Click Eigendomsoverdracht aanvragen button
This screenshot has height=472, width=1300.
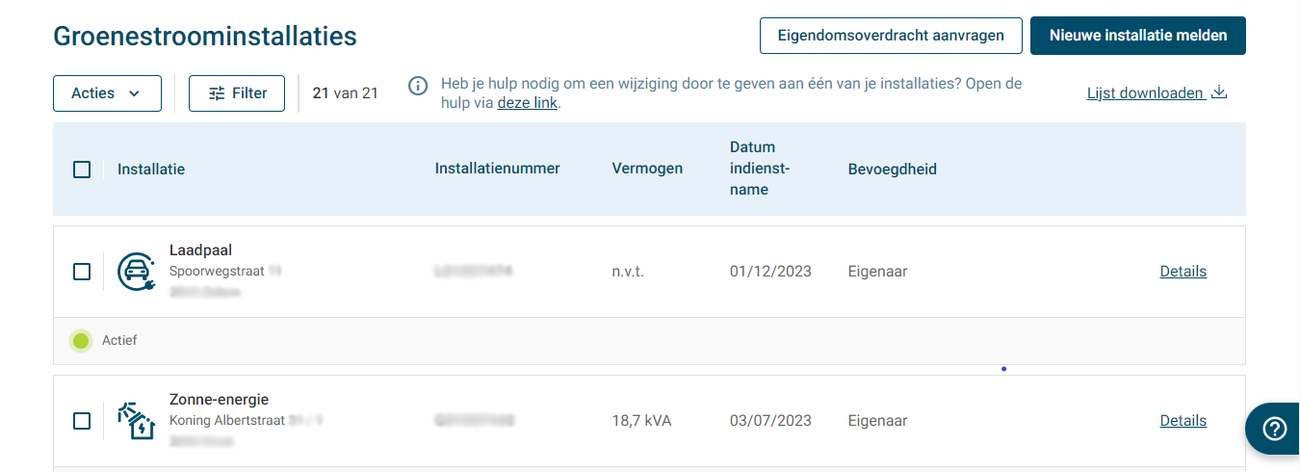(890, 36)
